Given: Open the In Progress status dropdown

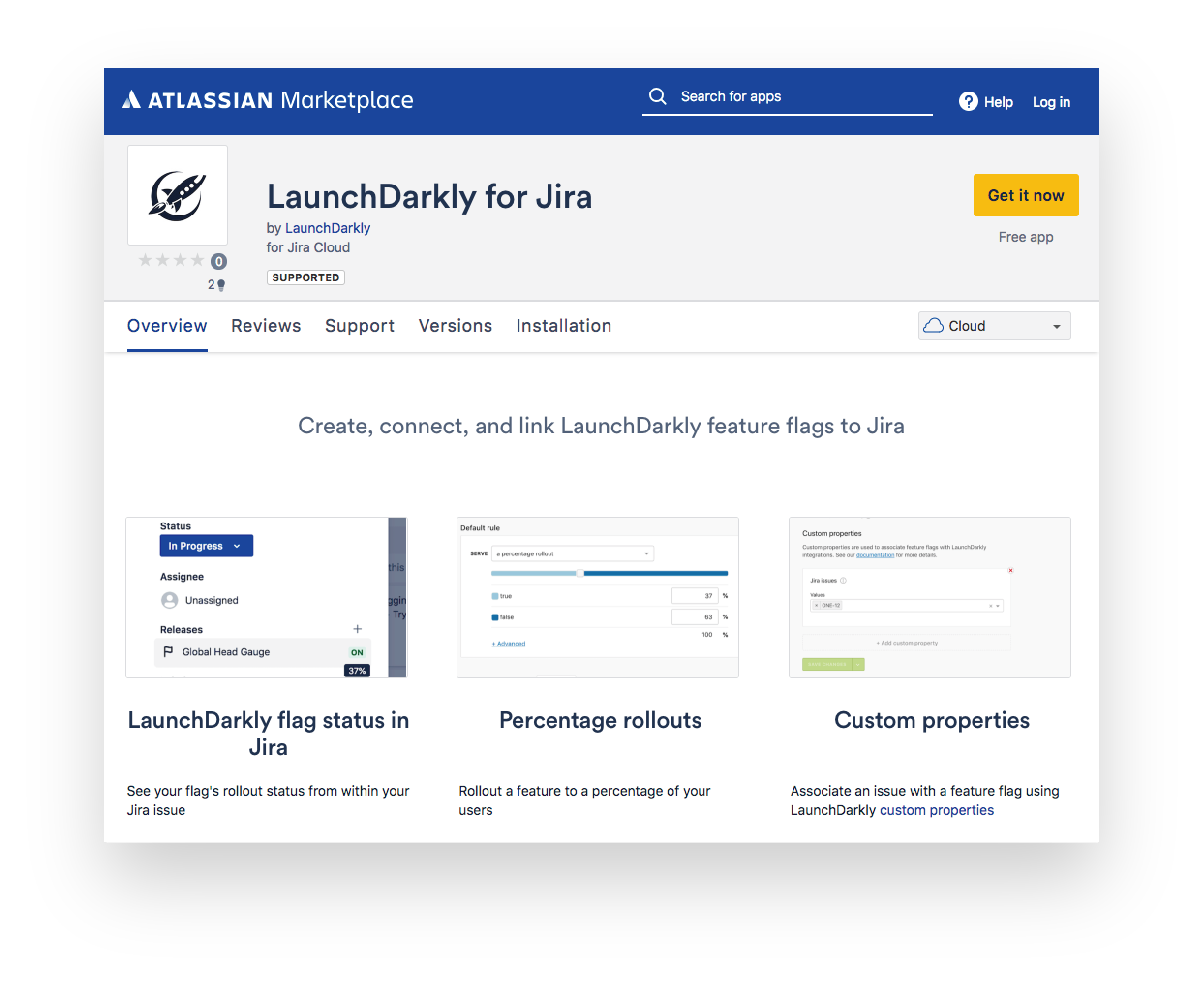Looking at the screenshot, I should [206, 545].
